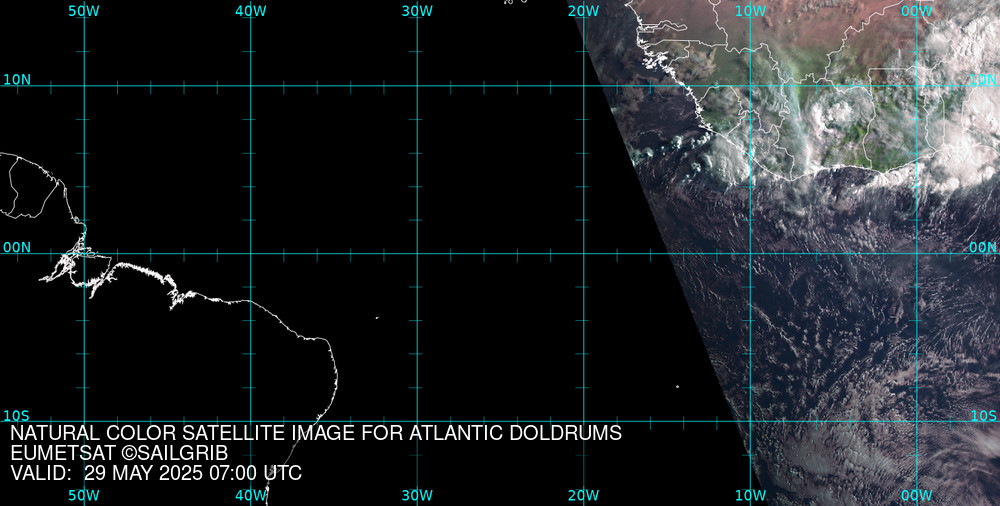Select the 20W longitude label below the 10S line
Image resolution: width=1000 pixels, height=506 pixels.
tap(584, 496)
